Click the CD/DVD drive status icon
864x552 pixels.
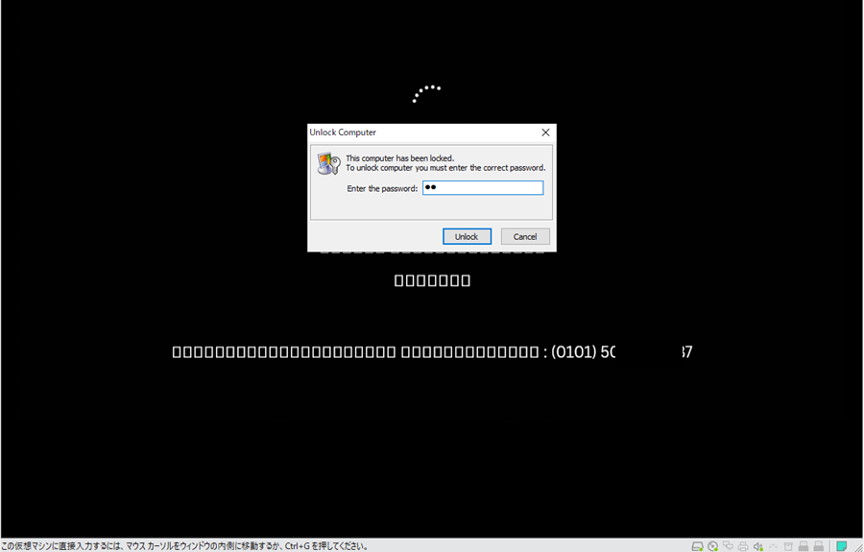click(x=712, y=546)
